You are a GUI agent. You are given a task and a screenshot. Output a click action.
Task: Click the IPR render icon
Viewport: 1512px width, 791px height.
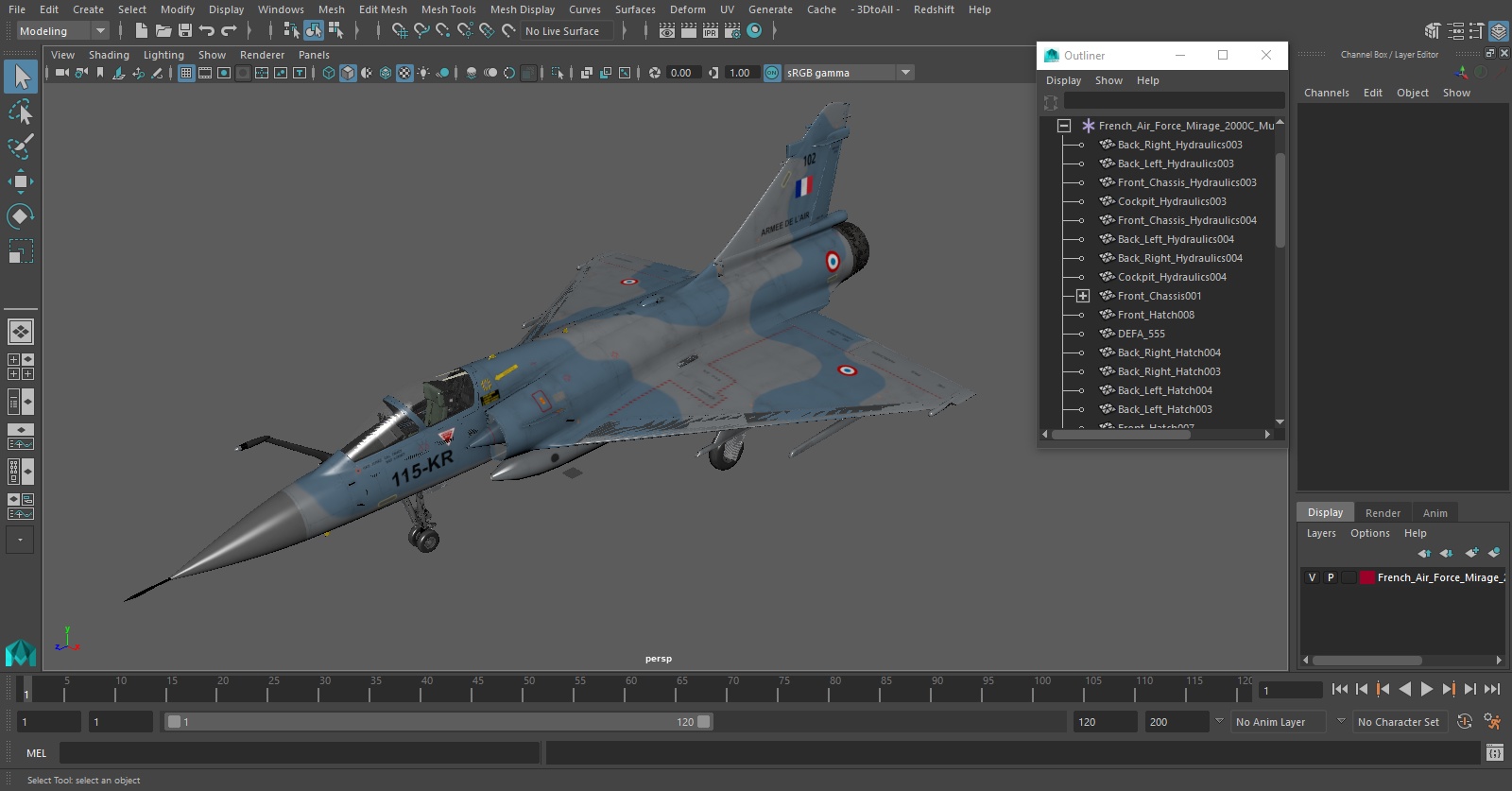[710, 31]
